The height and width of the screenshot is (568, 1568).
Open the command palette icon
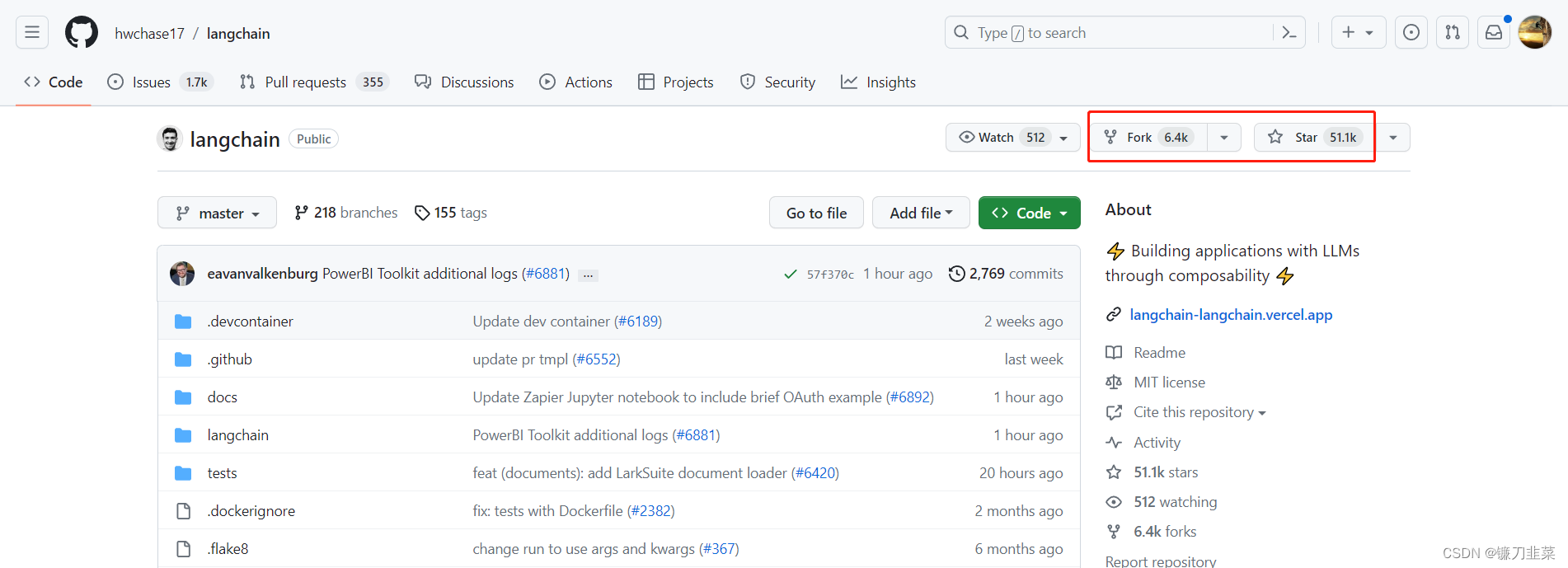click(1289, 33)
